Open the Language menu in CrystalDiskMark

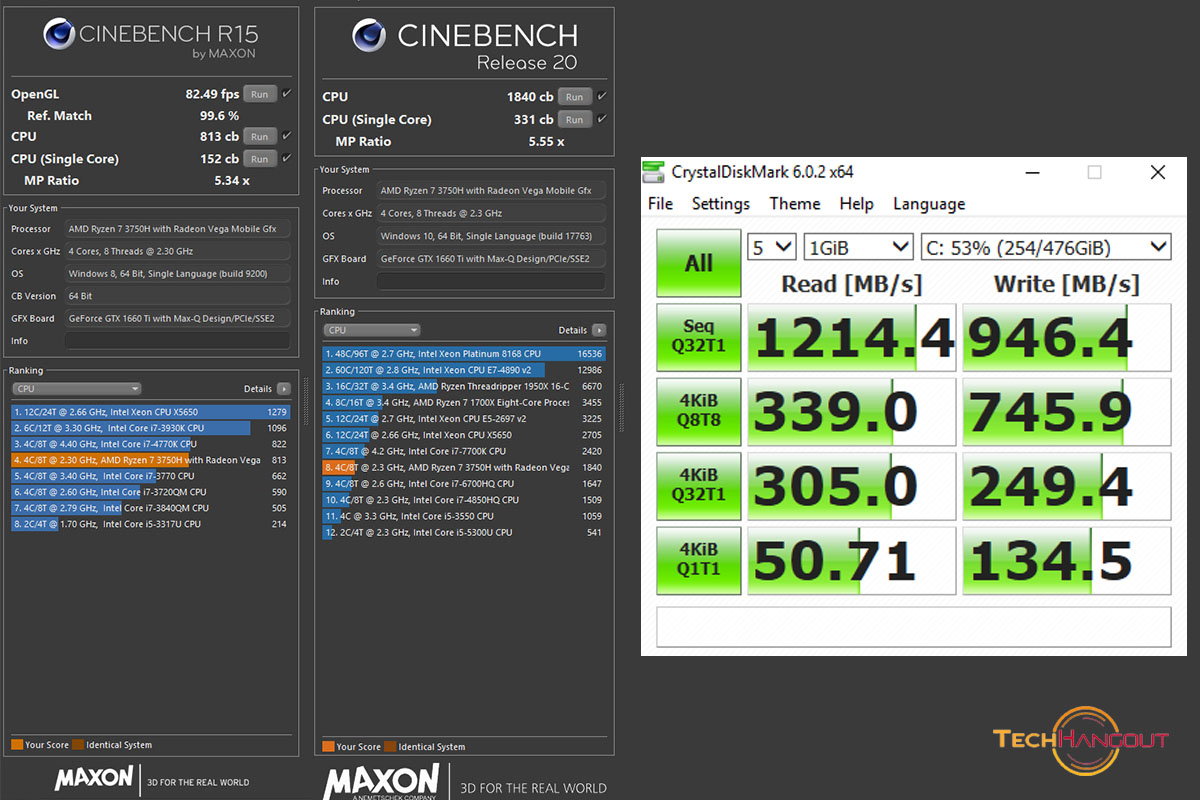929,204
